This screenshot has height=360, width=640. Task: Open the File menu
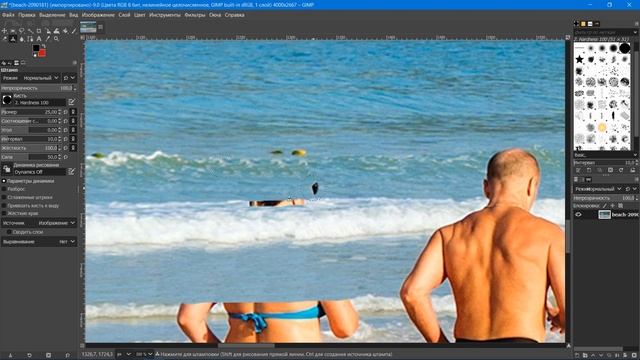[x=8, y=15]
